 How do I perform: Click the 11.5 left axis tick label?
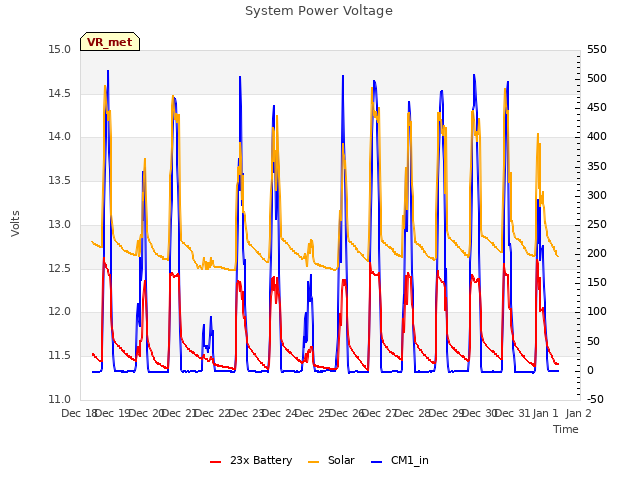tap(60, 356)
